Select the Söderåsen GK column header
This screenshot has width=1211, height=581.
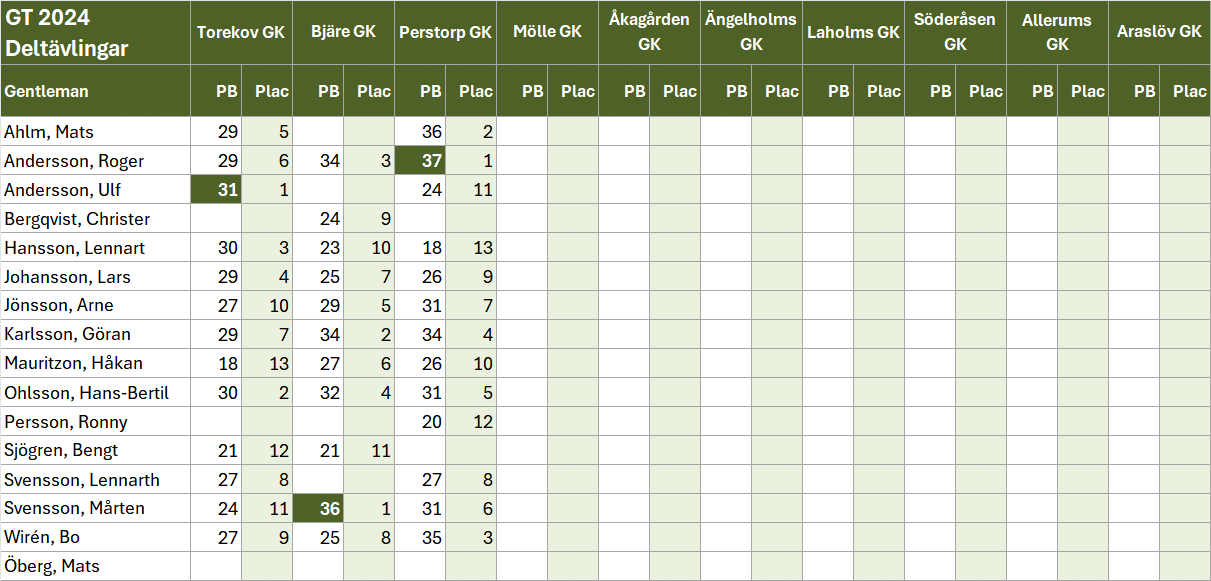(955, 32)
